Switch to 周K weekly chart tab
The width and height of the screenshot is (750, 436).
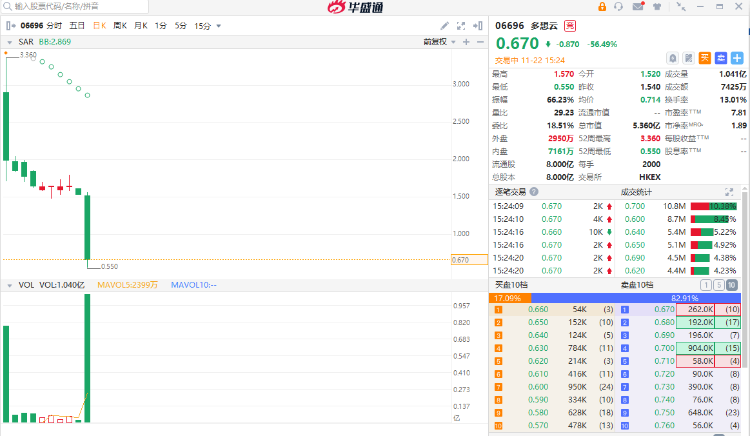[120, 25]
